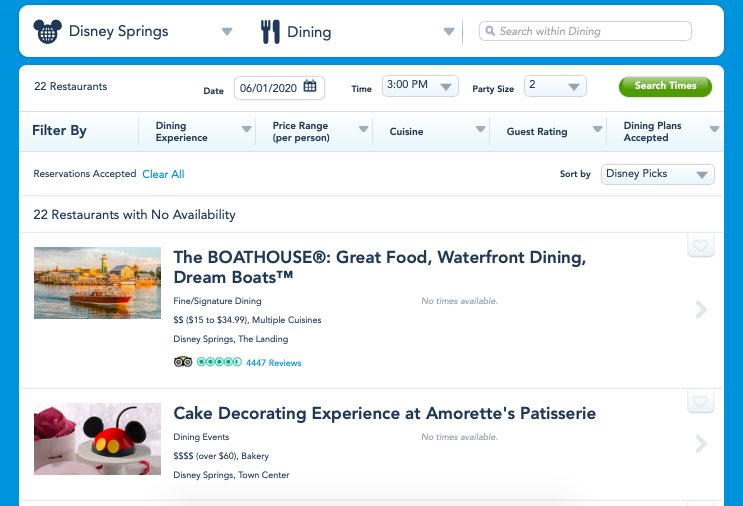The image size is (743, 506).
Task: Open the Time dropdown showing 3:00 PM
Action: point(420,86)
